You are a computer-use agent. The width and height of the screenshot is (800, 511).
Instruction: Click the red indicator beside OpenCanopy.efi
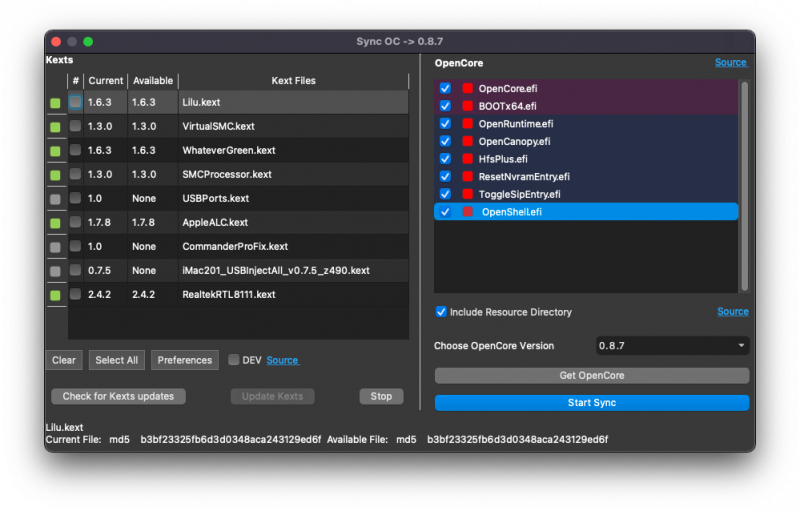click(467, 141)
